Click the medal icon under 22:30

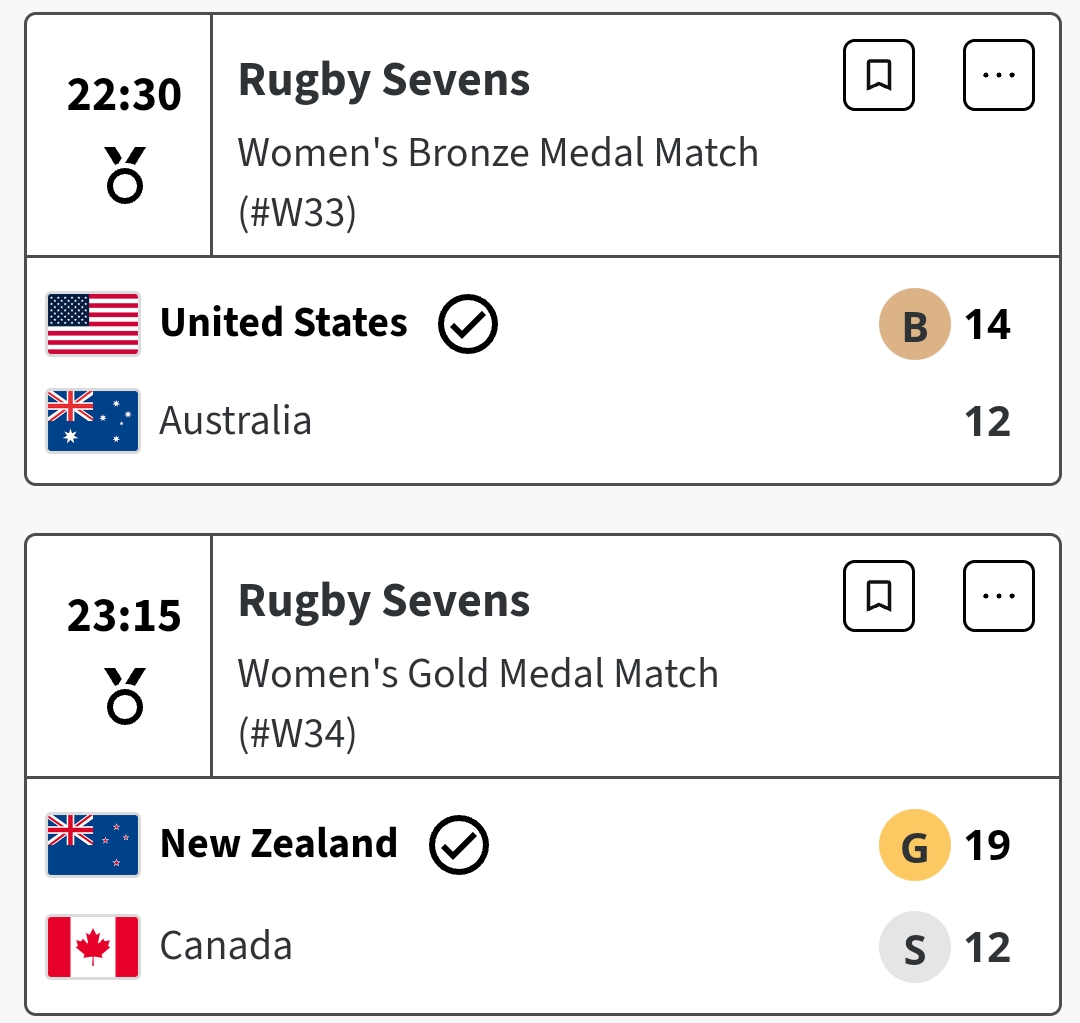coord(125,175)
